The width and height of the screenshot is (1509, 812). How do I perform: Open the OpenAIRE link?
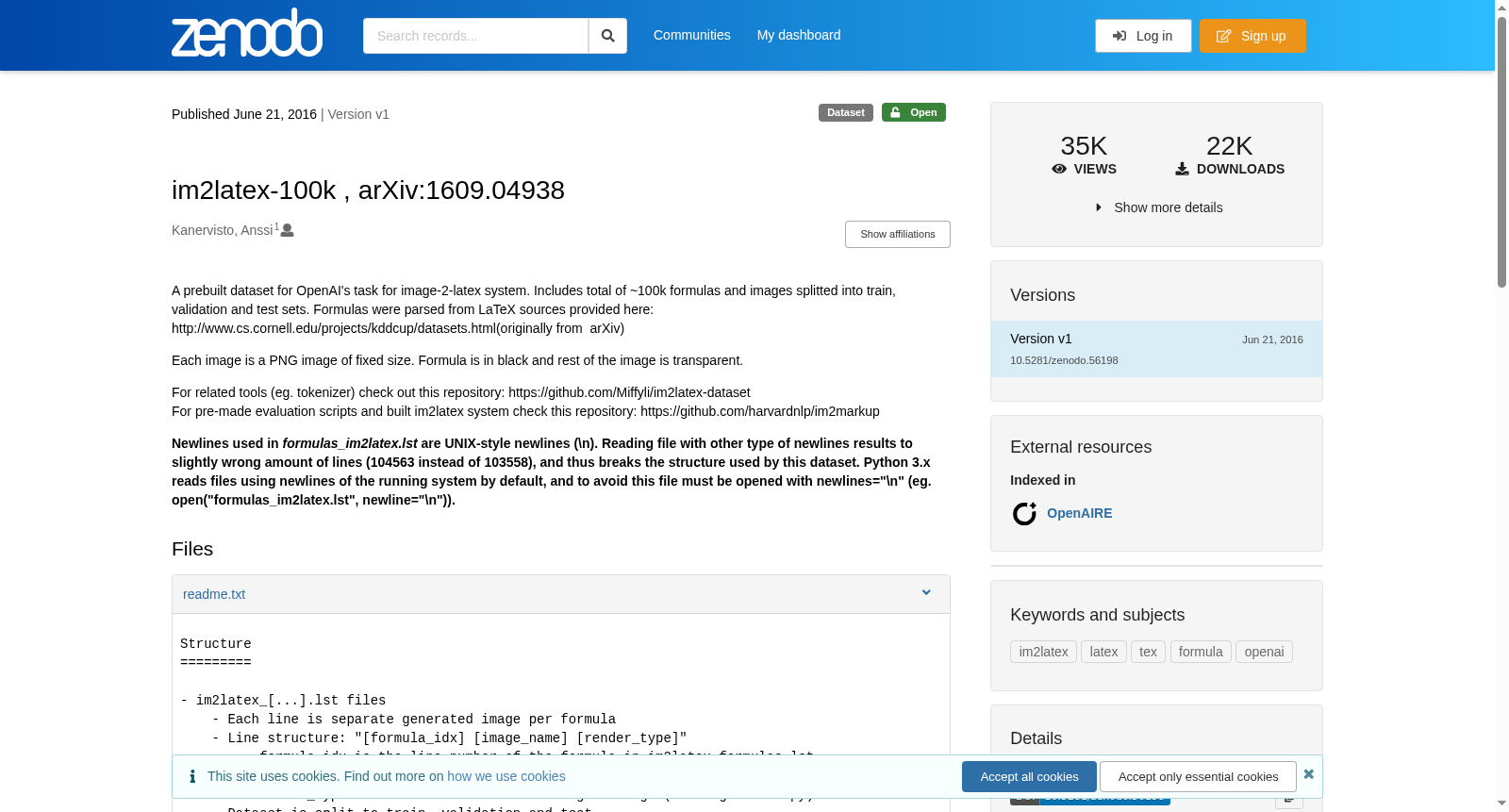click(x=1079, y=513)
